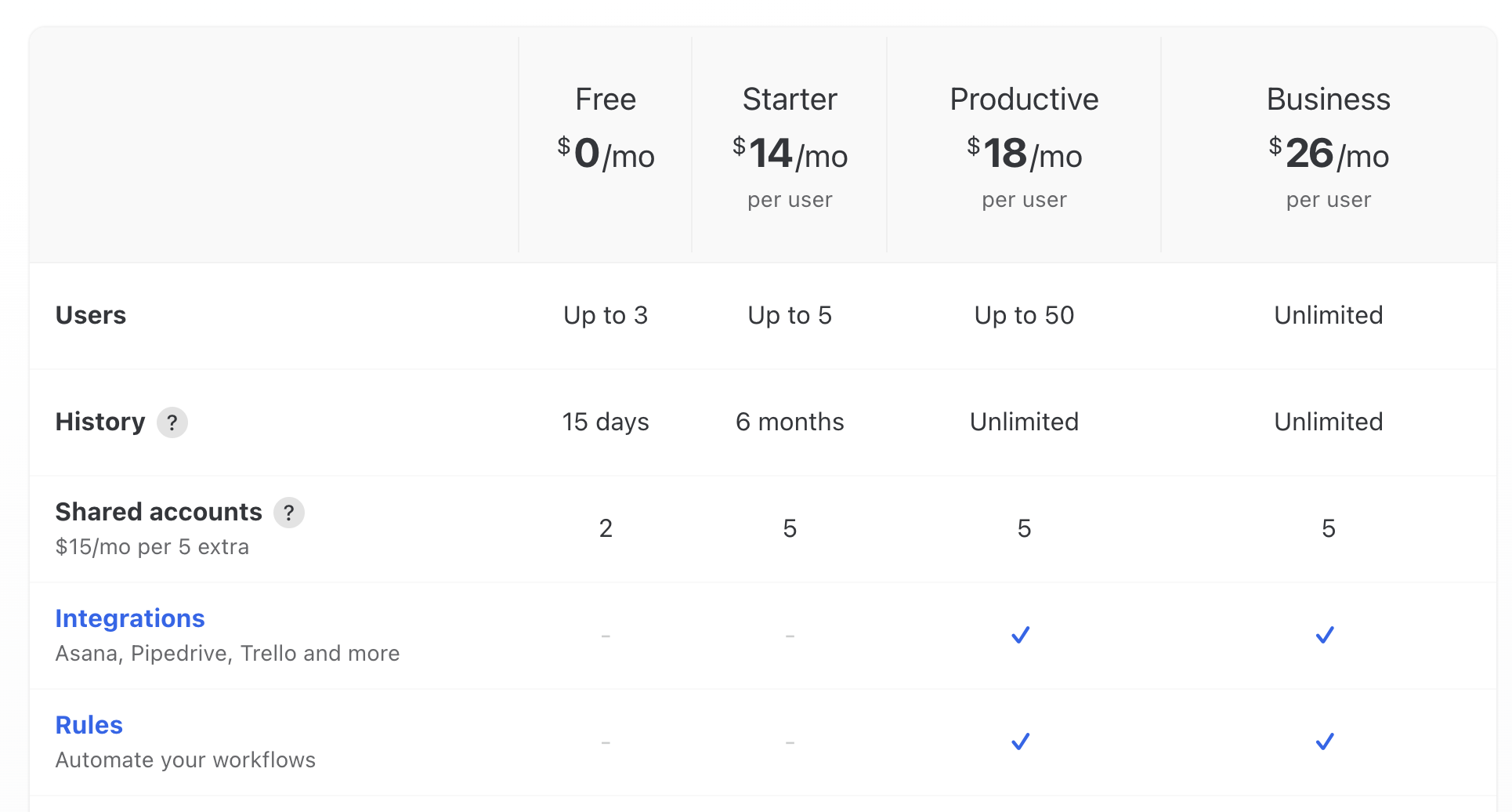Click the History help question mark icon
This screenshot has width=1512, height=812.
click(172, 422)
